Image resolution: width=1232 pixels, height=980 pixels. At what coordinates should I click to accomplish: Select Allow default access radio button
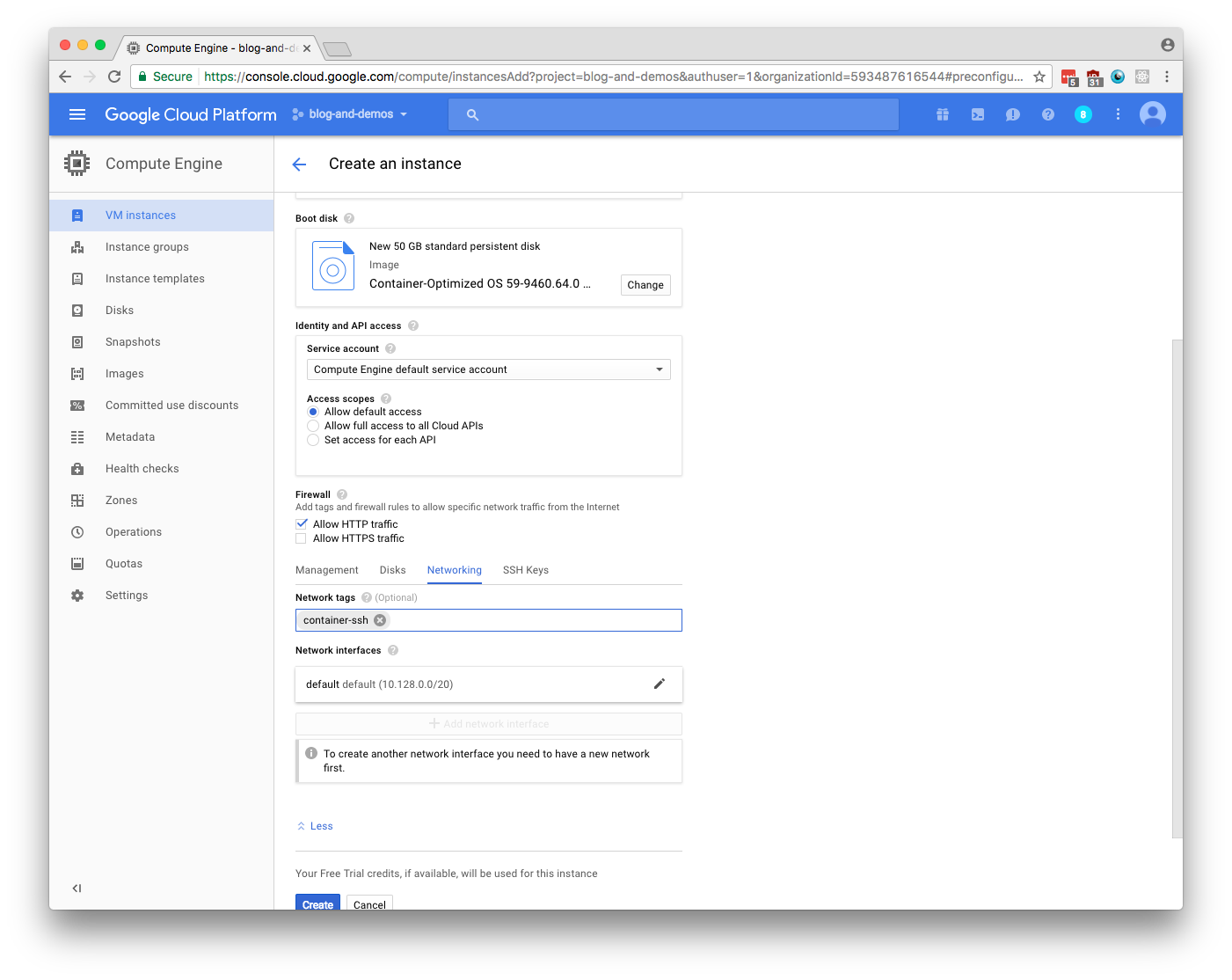pos(312,412)
